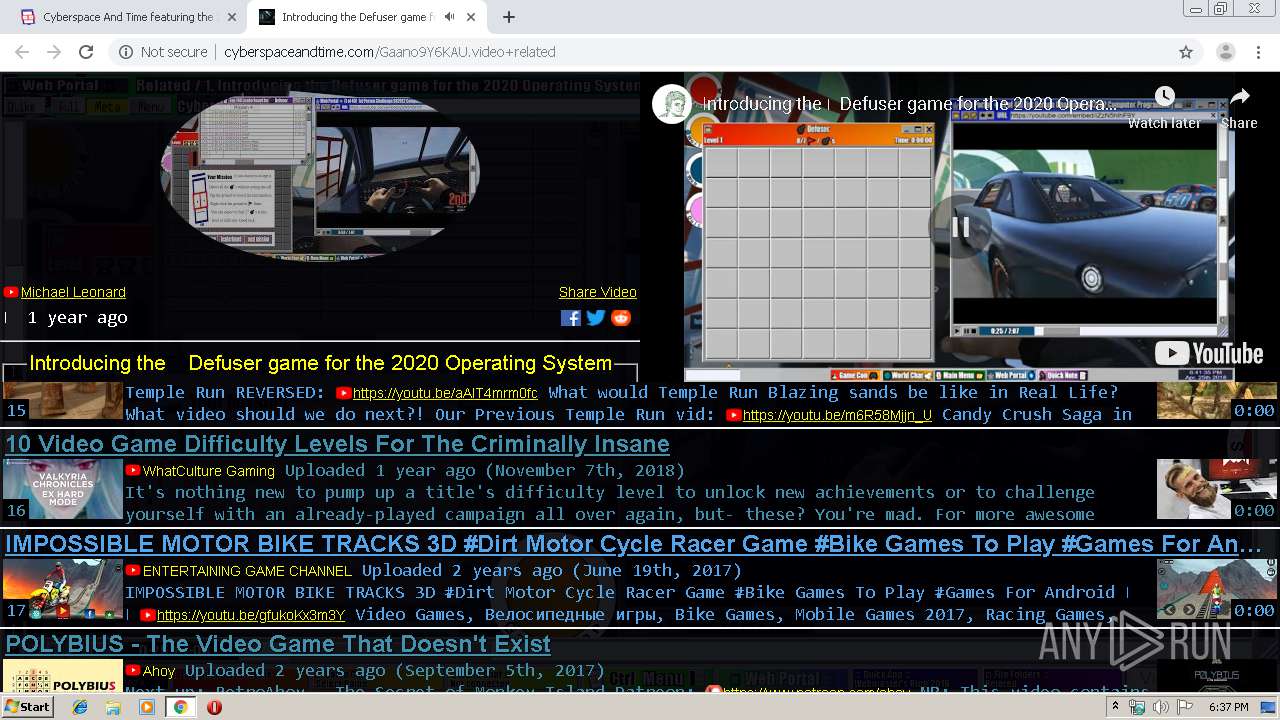Image resolution: width=1280 pixels, height=720 pixels.
Task: View Not secure site info
Action: [164, 52]
